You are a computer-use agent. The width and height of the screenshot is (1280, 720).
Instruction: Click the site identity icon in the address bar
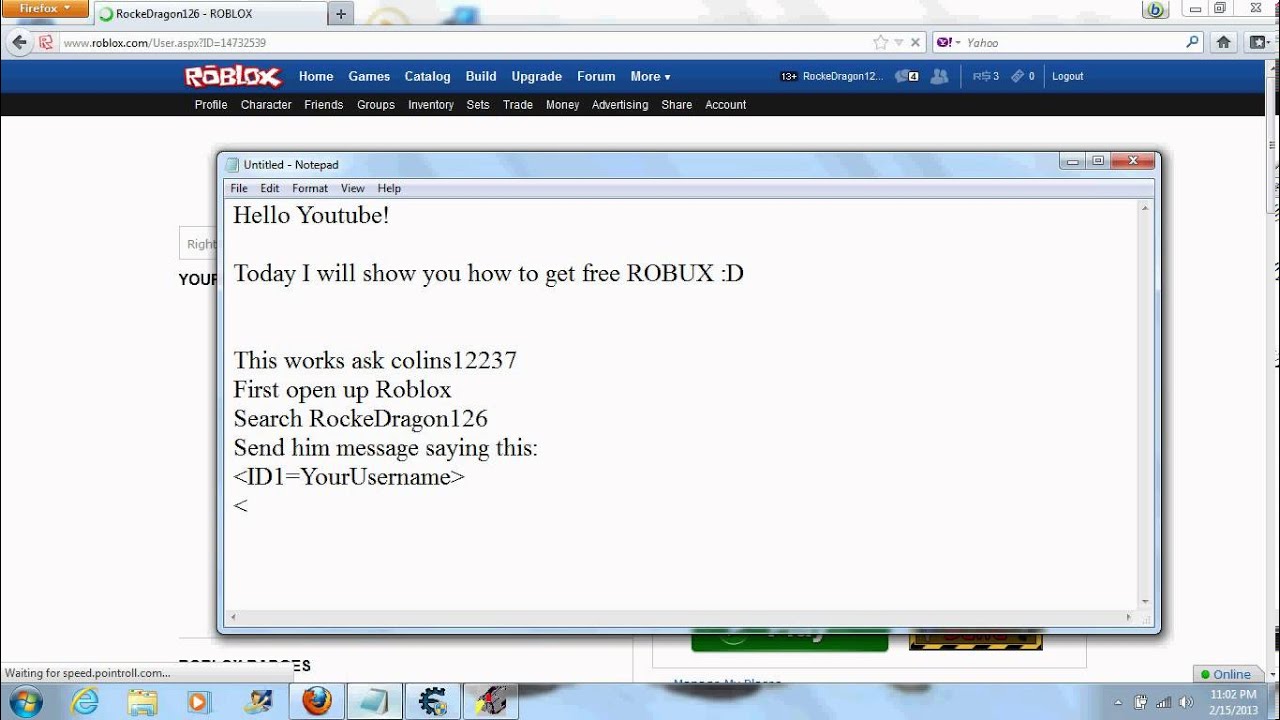point(46,43)
